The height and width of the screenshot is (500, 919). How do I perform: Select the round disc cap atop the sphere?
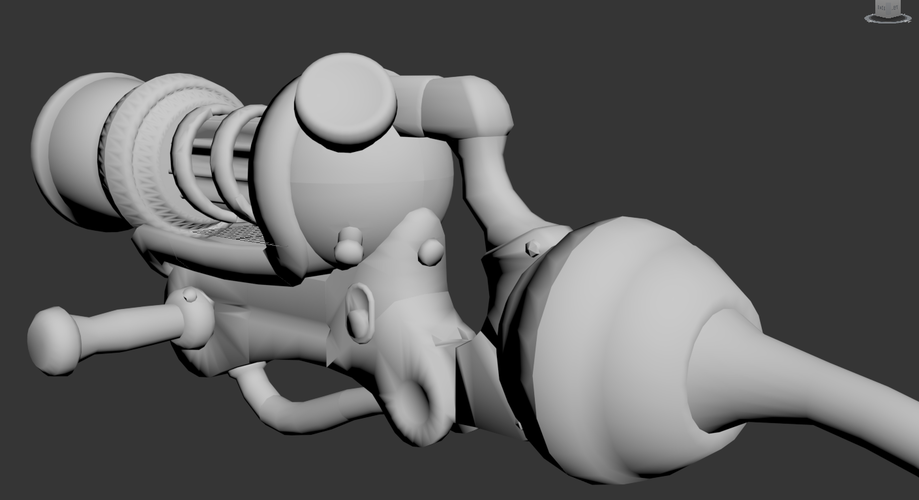point(345,100)
